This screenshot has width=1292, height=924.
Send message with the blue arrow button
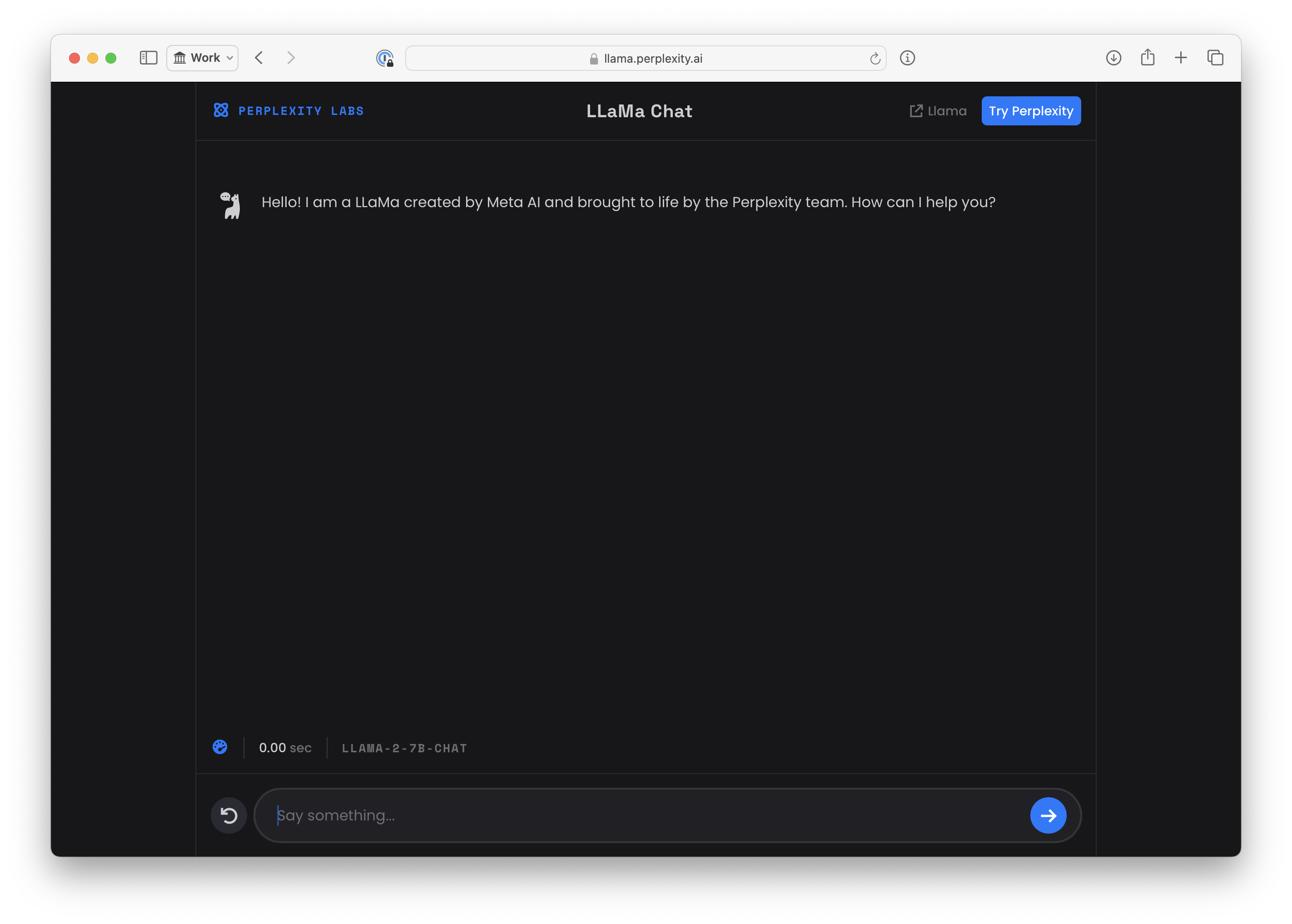pos(1048,815)
